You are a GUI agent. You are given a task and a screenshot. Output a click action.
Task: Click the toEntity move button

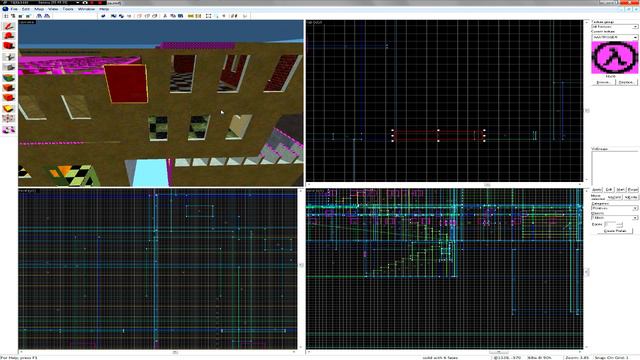tap(631, 198)
